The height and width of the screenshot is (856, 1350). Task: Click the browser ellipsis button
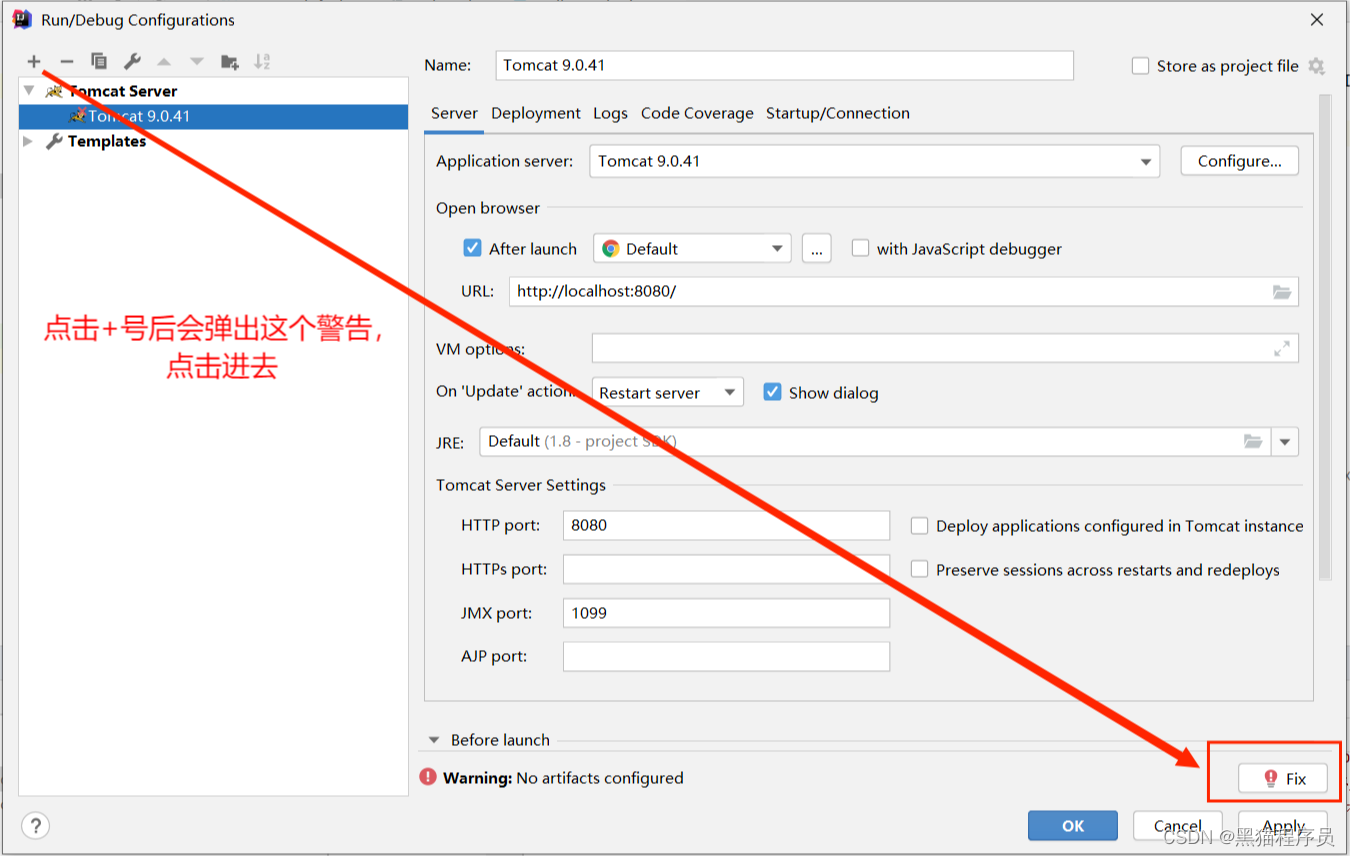tap(817, 249)
